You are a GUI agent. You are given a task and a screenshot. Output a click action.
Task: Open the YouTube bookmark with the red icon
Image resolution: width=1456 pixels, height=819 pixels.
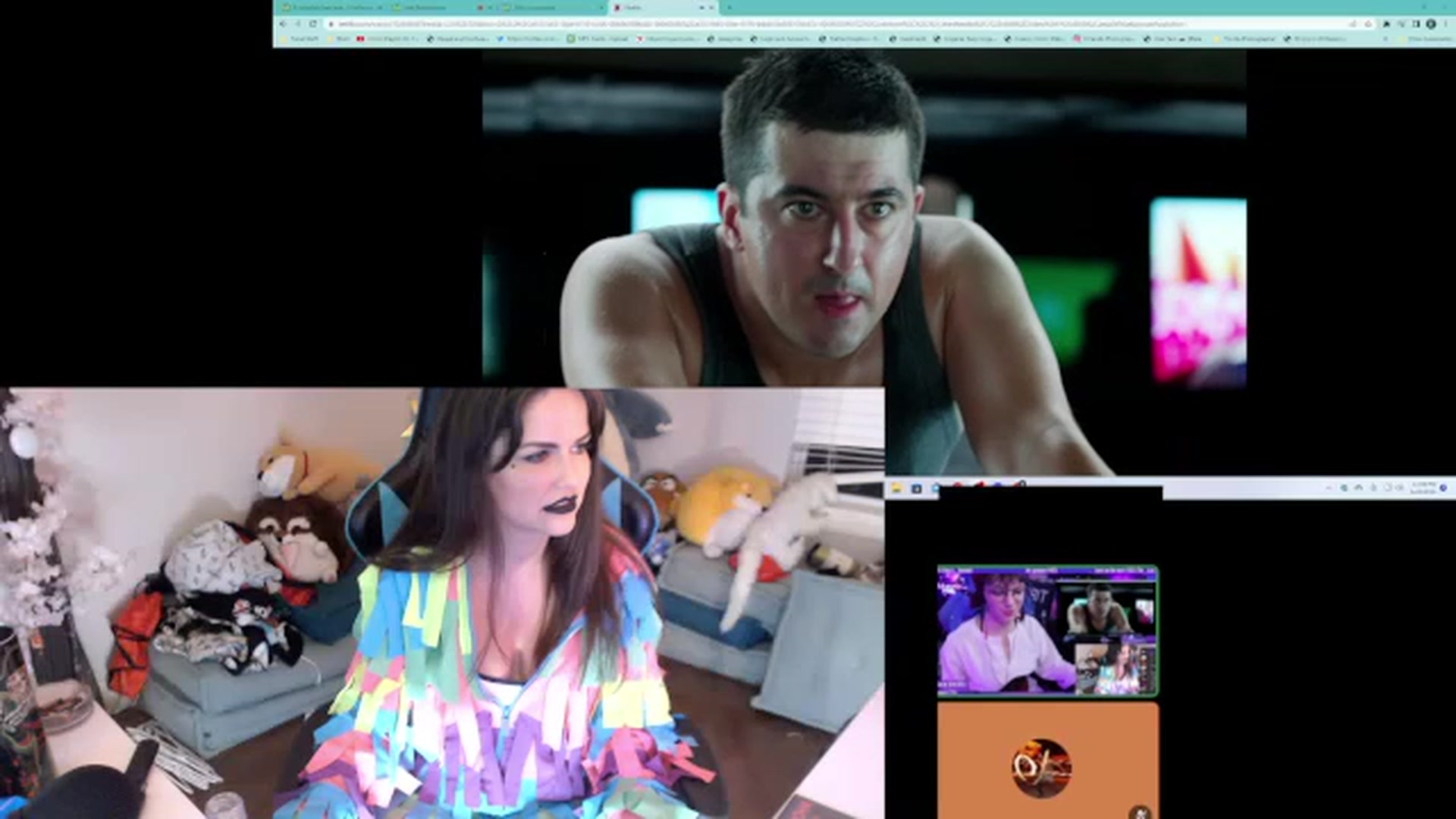point(388,39)
